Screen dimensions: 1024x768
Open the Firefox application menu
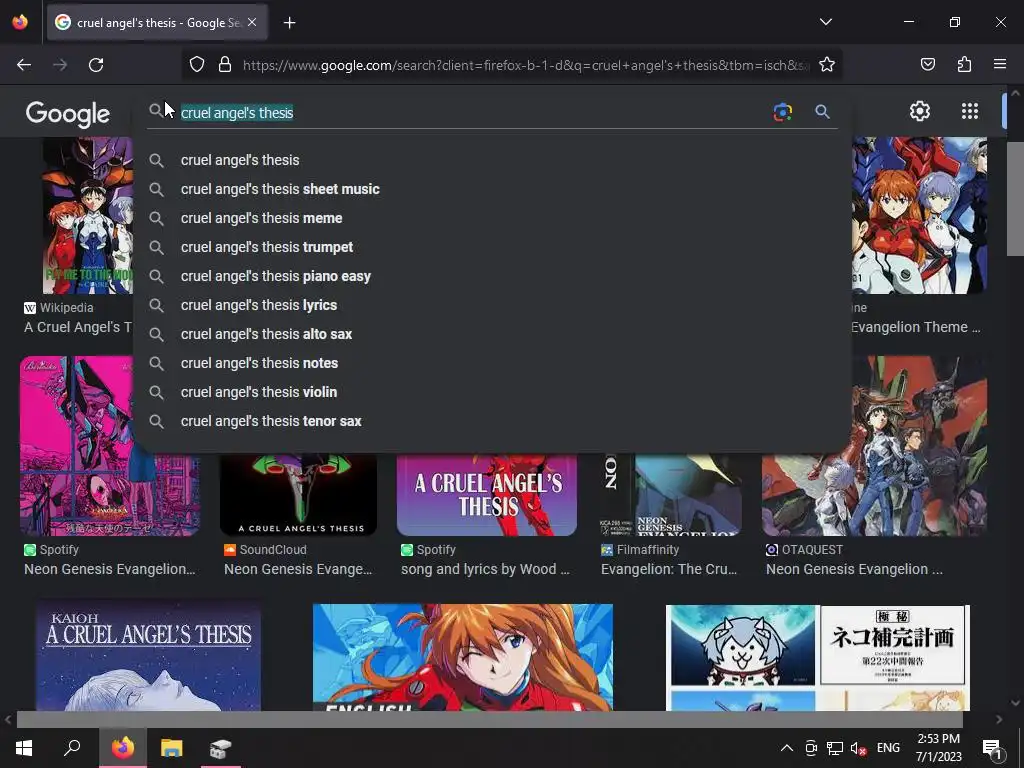tap(1000, 64)
